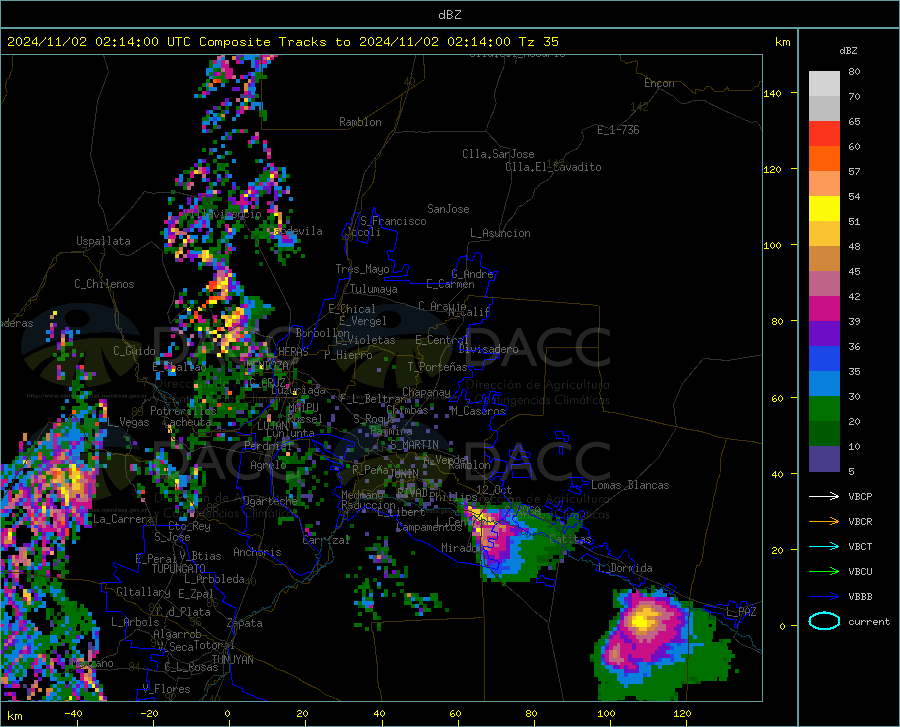This screenshot has width=900, height=727.
Task: Click the Potrerillos map label
Action: pyautogui.click(x=183, y=411)
